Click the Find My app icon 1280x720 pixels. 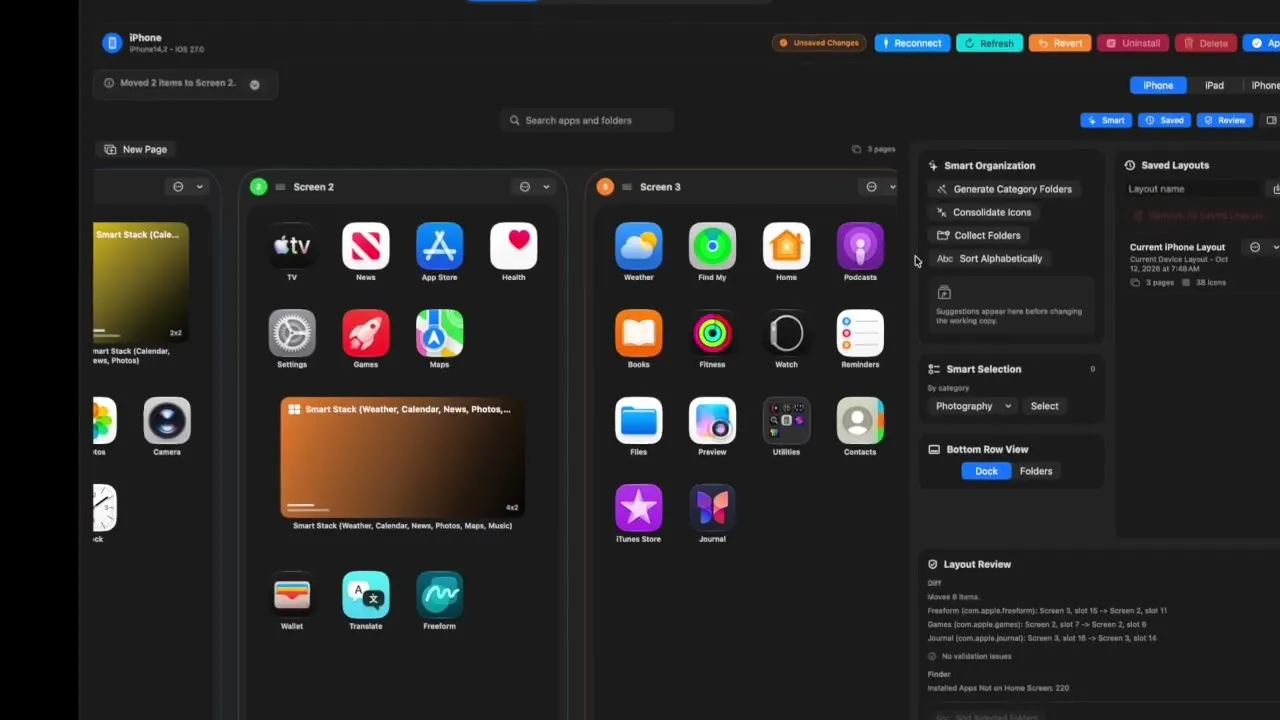[712, 246]
